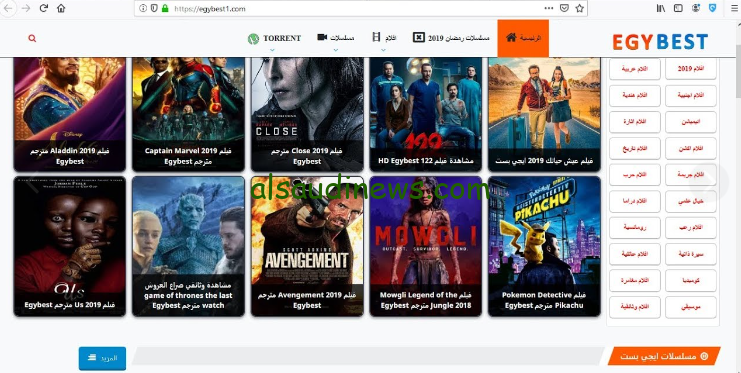741x373 pixels.
Task: Open the page actions three-dots menu
Action: coord(549,8)
